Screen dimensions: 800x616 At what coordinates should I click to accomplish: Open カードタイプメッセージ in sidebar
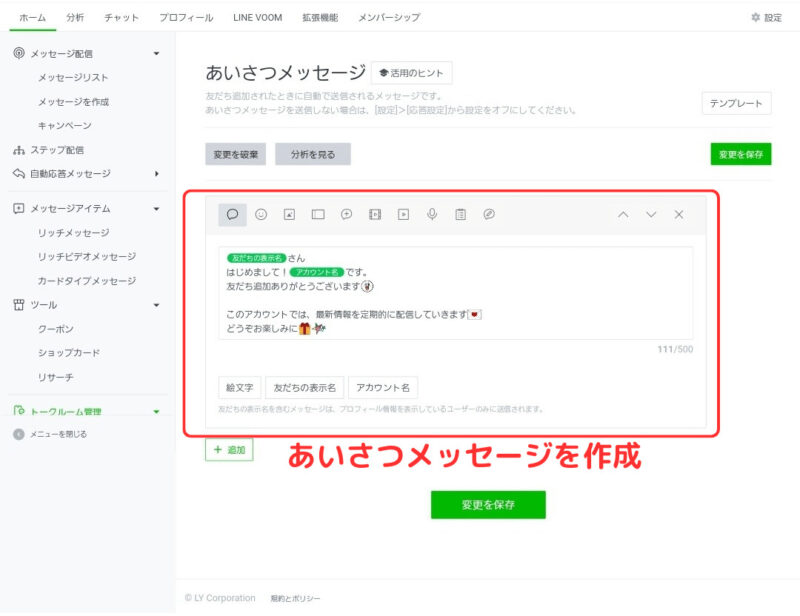click(87, 281)
